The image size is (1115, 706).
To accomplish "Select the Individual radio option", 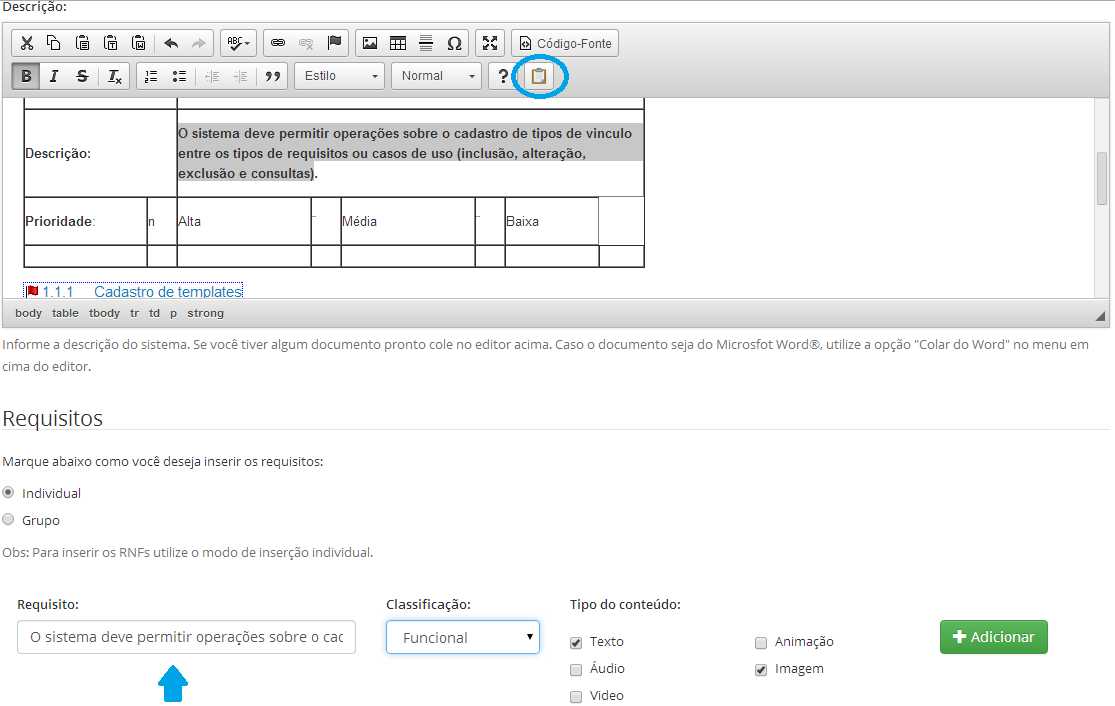I will coord(9,493).
